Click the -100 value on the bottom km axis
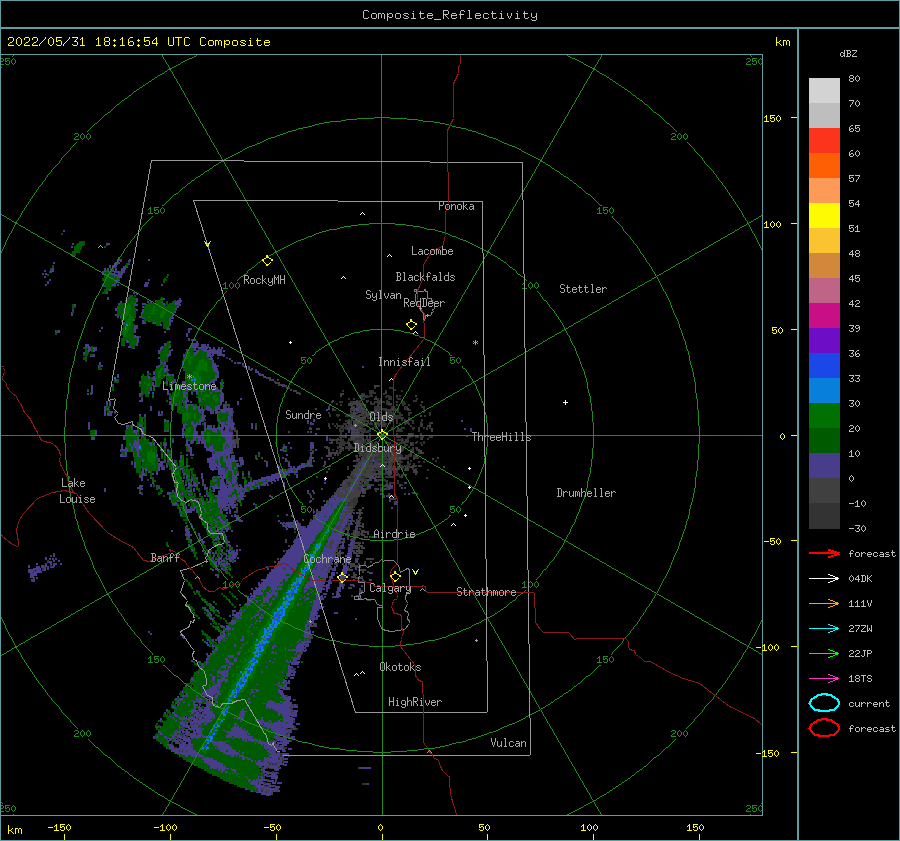900x841 pixels. 165,827
